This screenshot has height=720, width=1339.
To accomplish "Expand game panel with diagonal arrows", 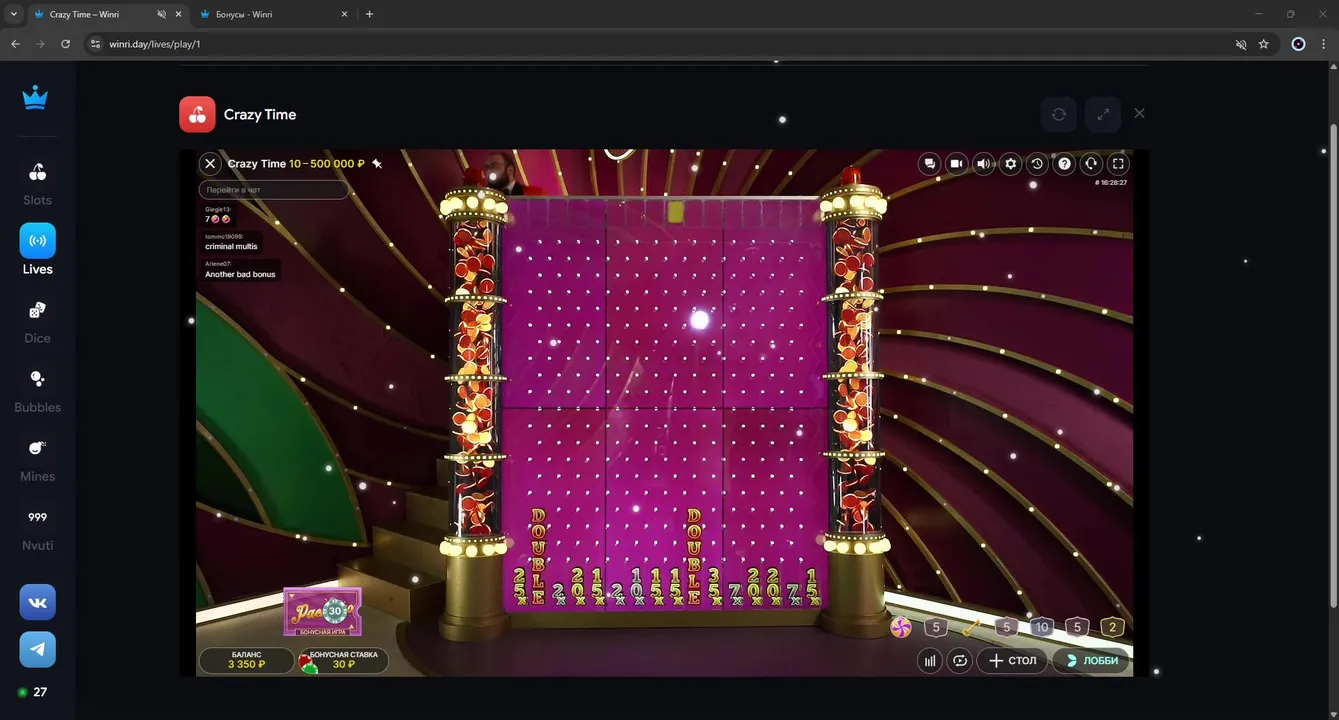I will 1103,114.
